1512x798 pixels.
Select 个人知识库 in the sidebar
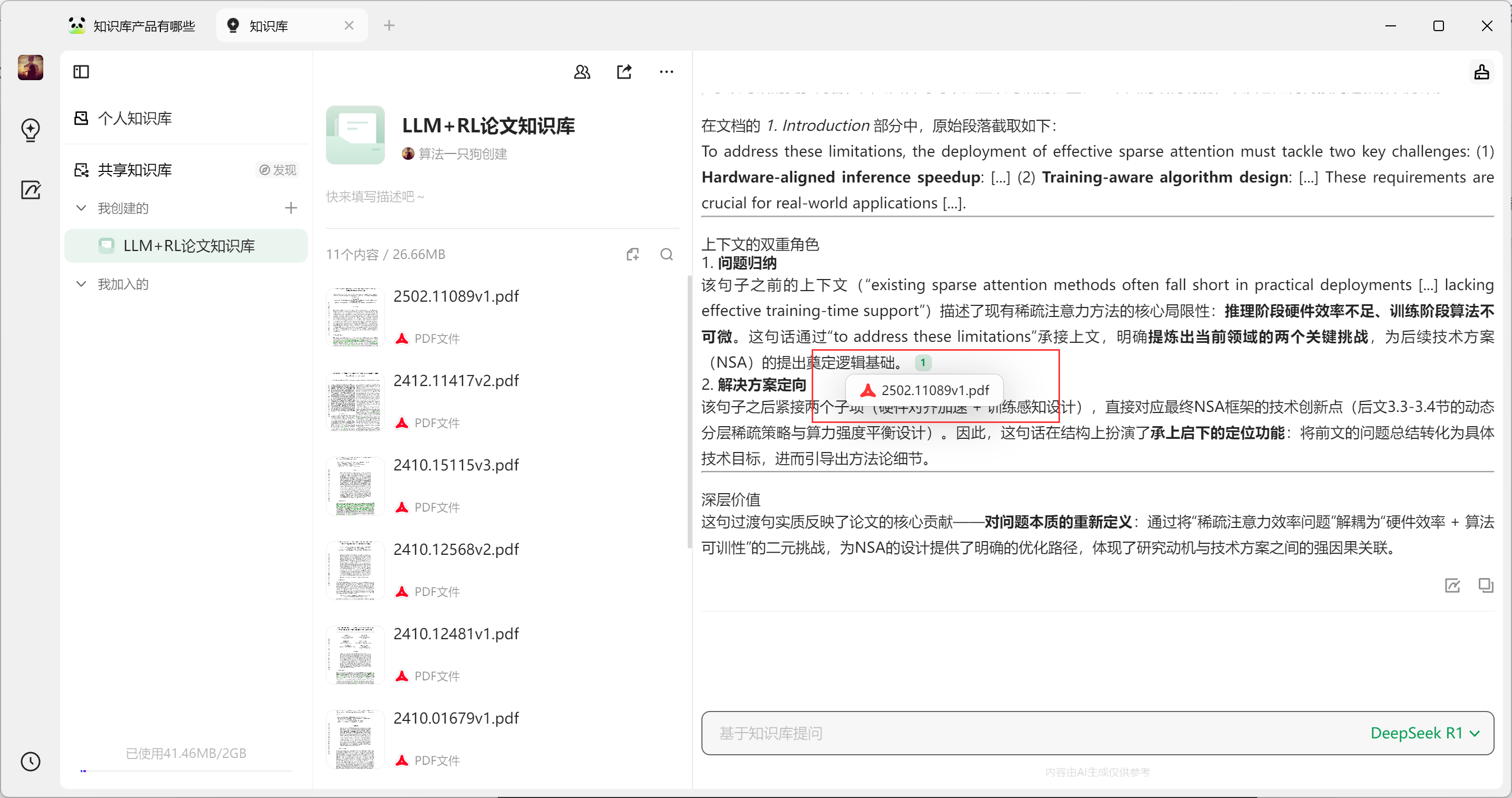click(134, 118)
